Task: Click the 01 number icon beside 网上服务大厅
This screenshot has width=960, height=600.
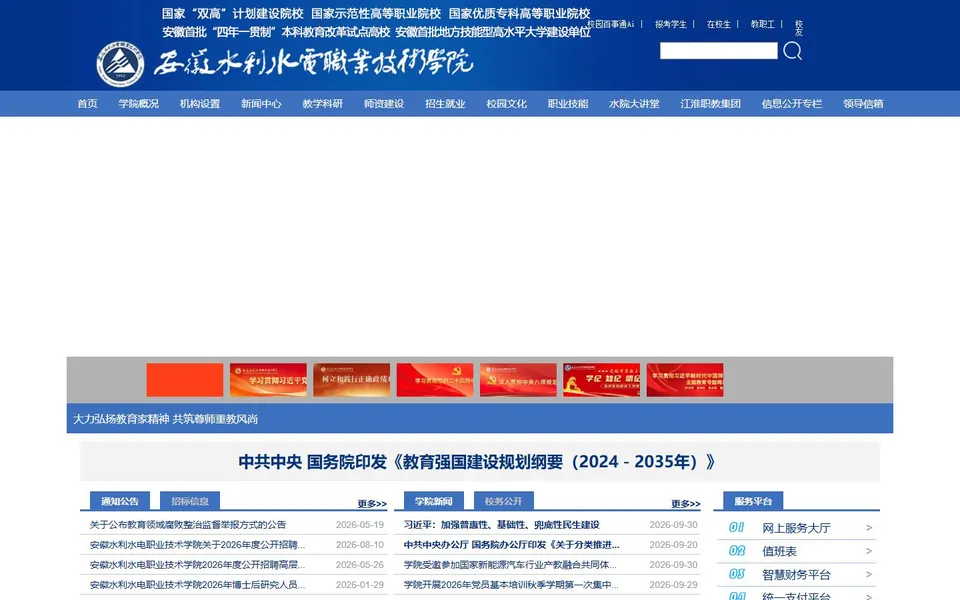Action: (737, 527)
